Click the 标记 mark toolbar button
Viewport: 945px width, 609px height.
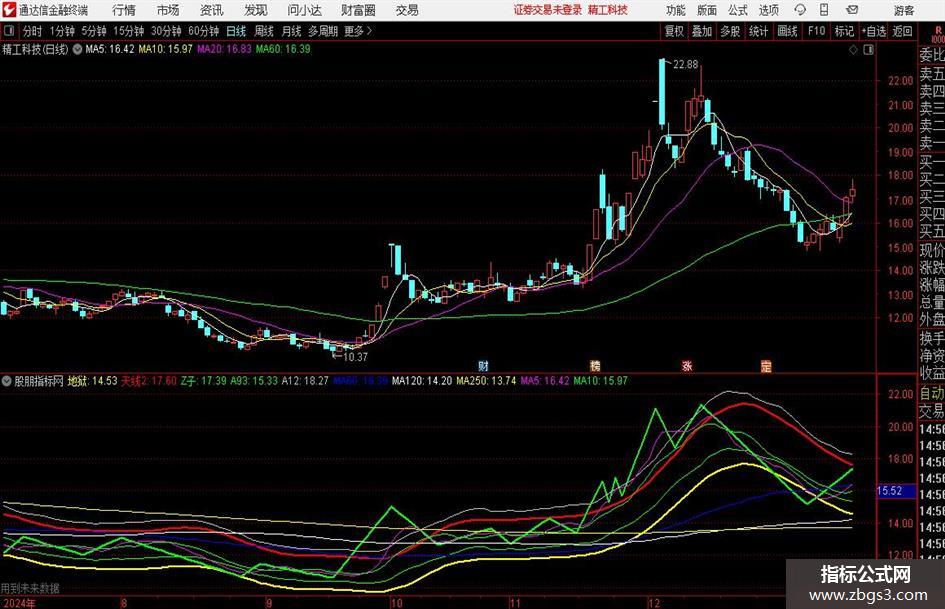(844, 31)
